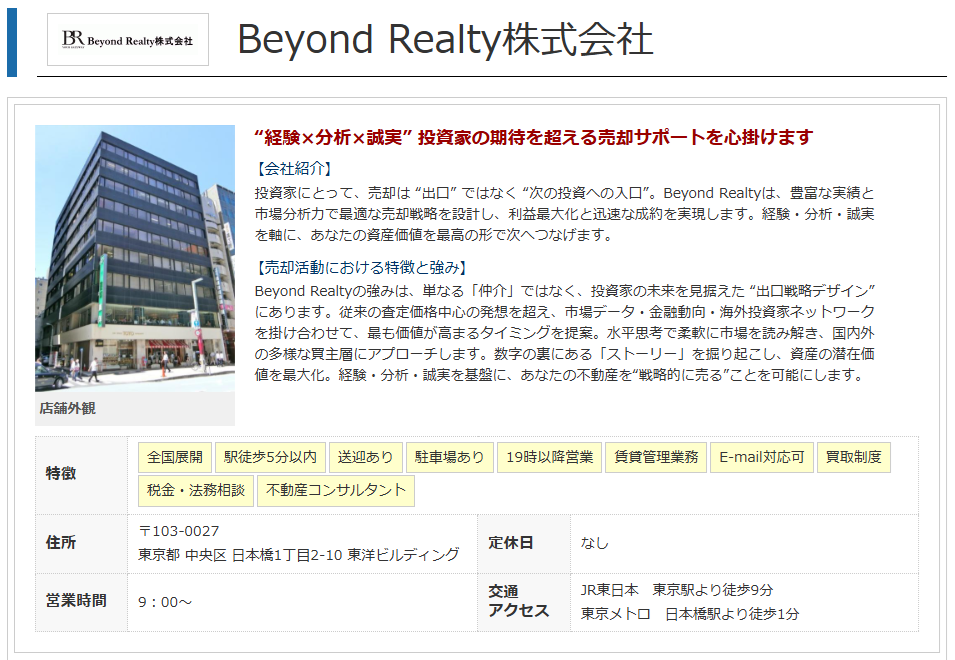Click the 駐車場あり feature tag
Image resolution: width=955 pixels, height=660 pixels.
pos(451,458)
